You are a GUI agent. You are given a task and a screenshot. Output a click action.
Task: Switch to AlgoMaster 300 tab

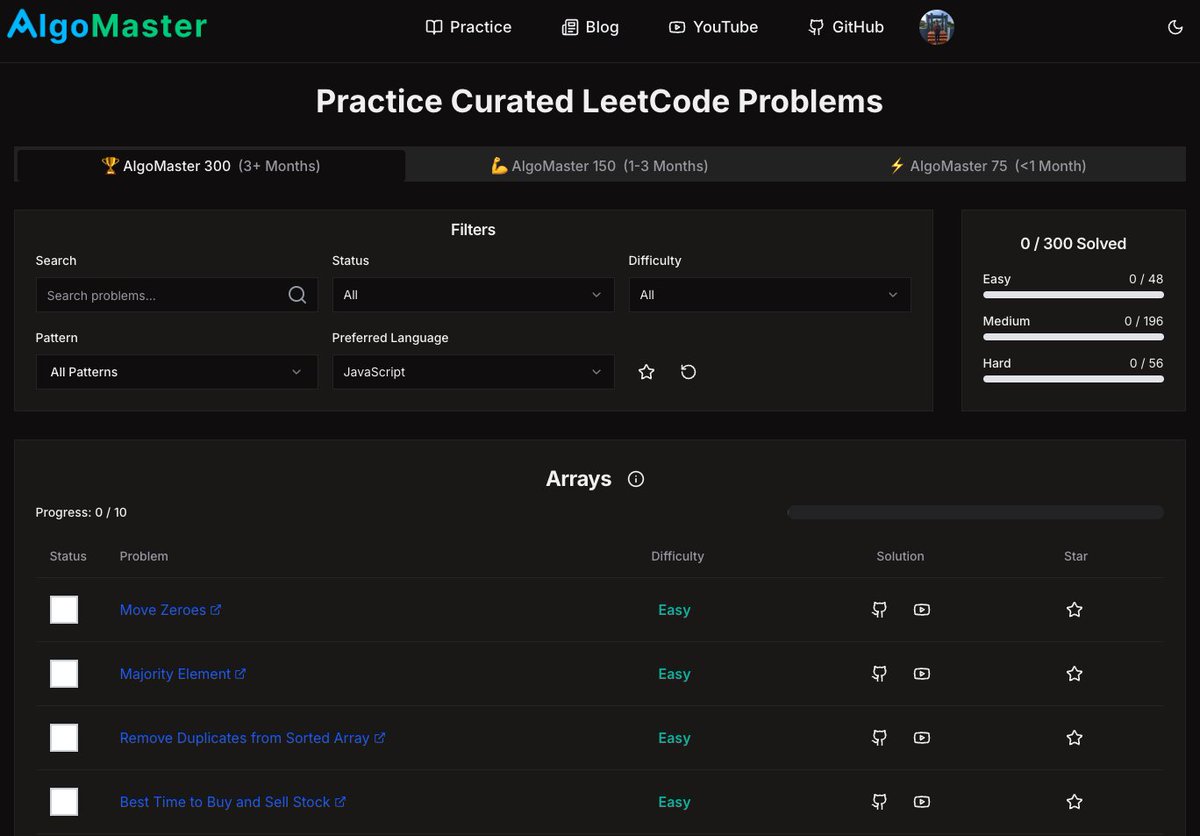211,166
